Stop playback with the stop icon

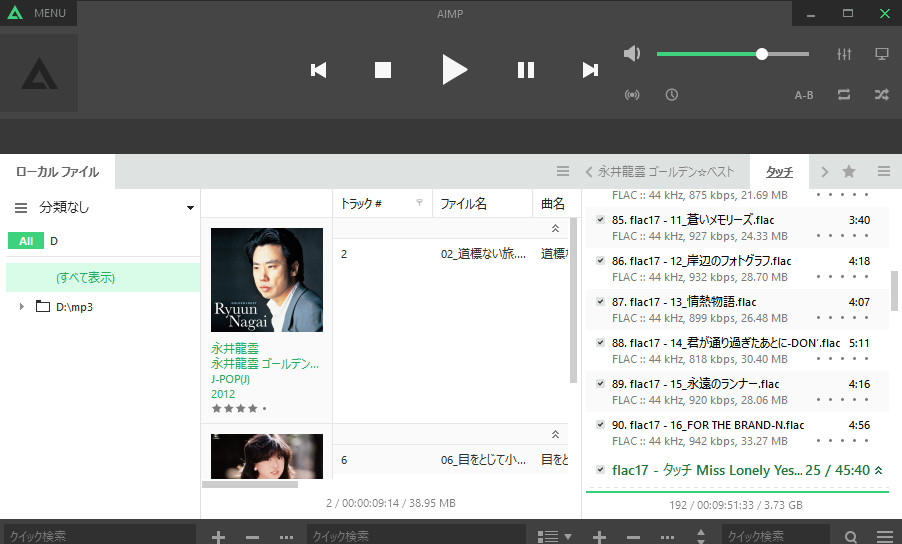383,70
